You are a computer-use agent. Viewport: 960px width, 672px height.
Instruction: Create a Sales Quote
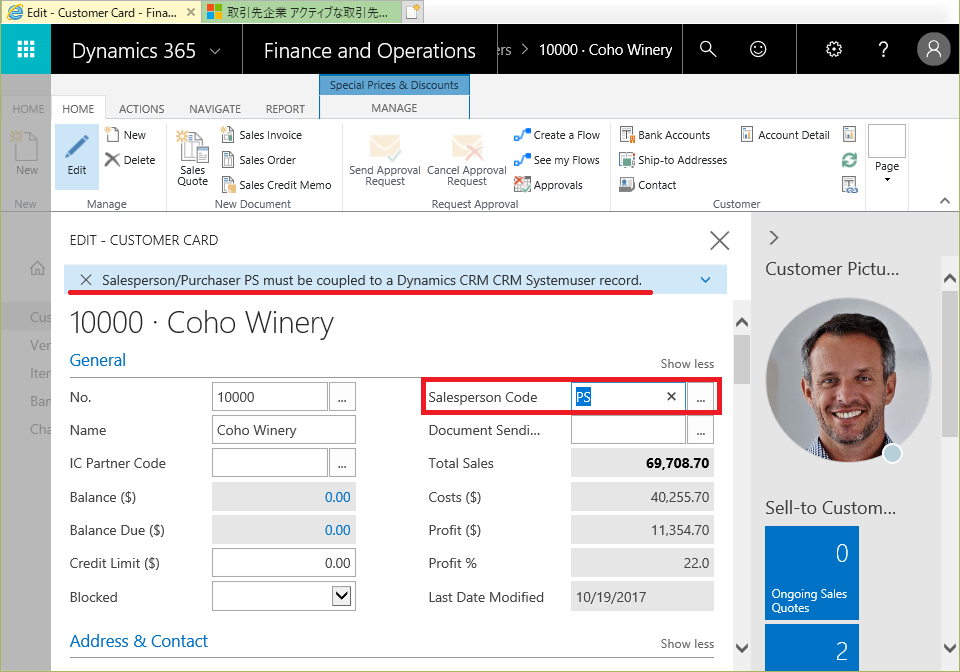(x=192, y=159)
